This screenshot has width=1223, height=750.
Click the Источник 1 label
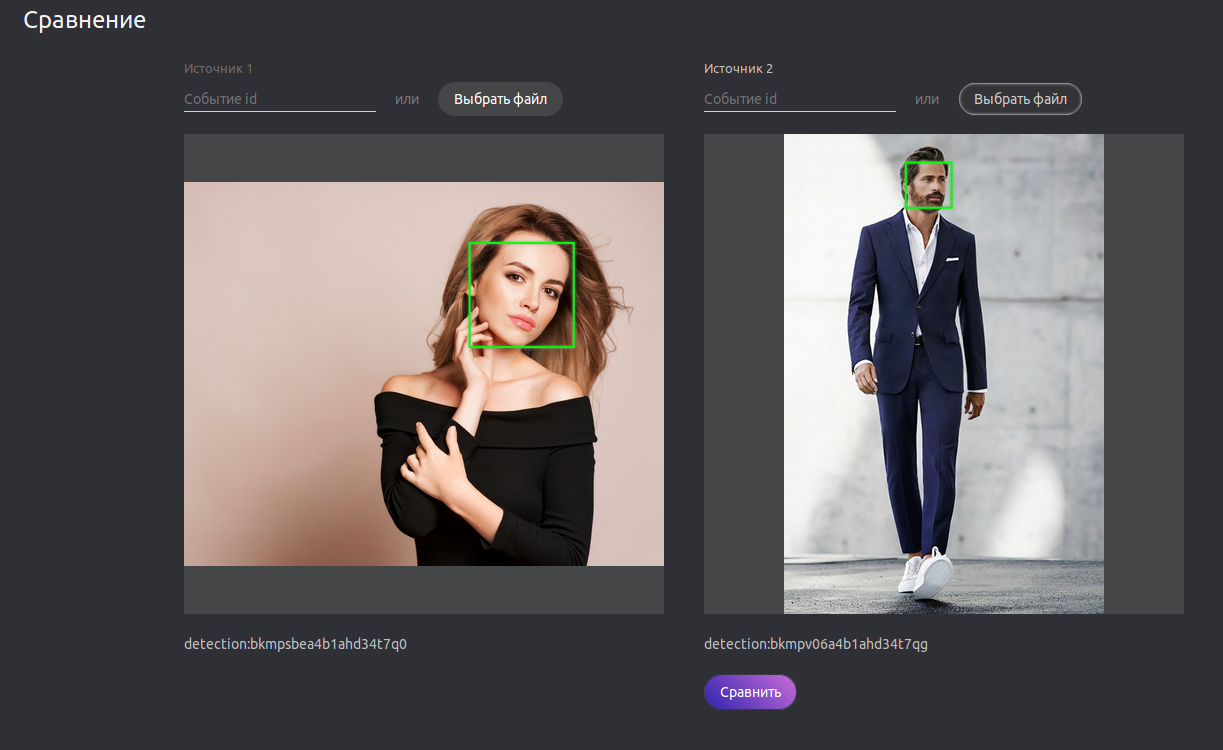(218, 69)
